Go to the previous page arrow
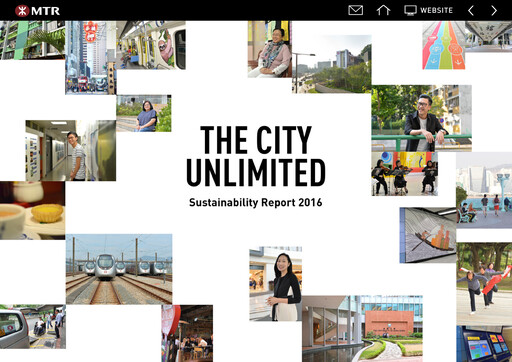The width and height of the screenshot is (512, 362). (x=471, y=11)
